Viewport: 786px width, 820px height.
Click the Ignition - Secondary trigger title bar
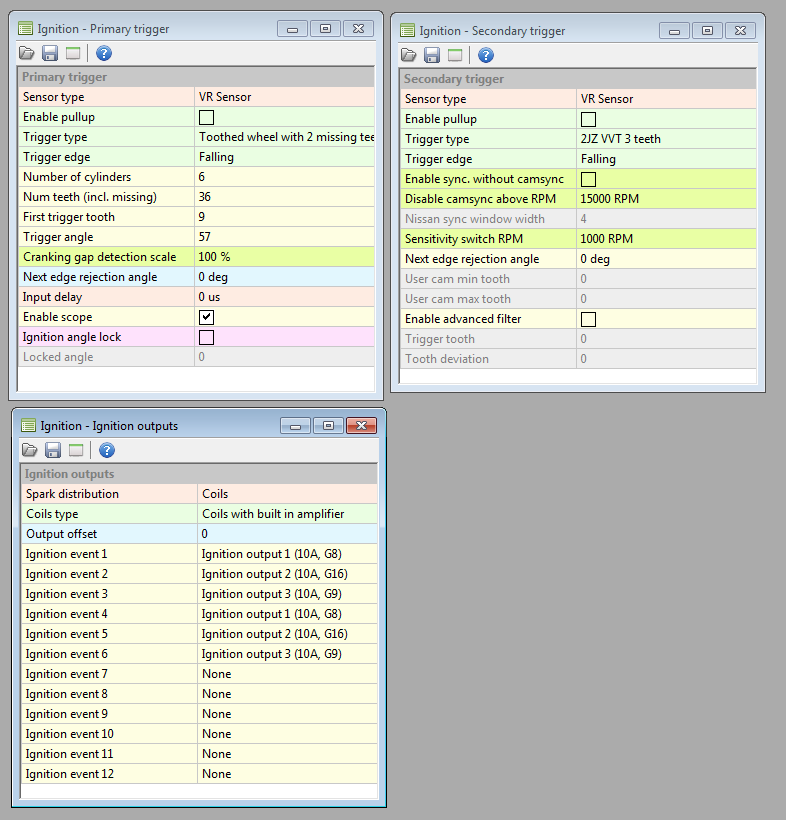coord(530,30)
